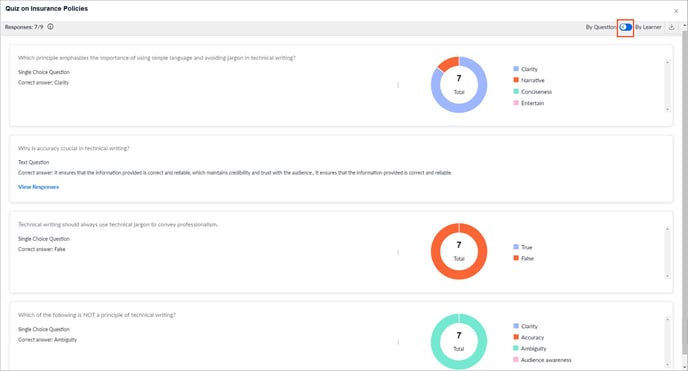This screenshot has height=371, width=688.
Task: Toggle the By Question / By Learner switch
Action: (625, 27)
